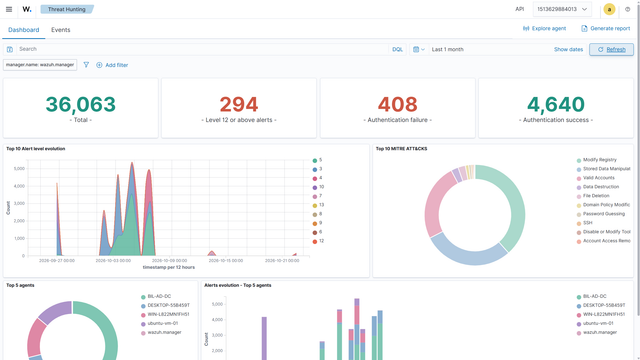This screenshot has height=360, width=640.
Task: Click the Last 1 month time range
Action: pos(448,49)
